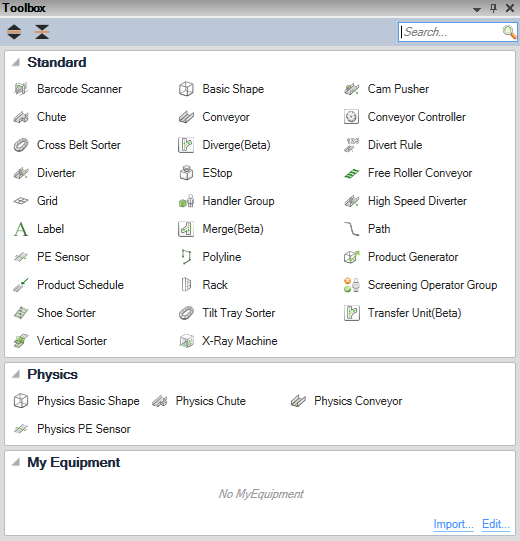Select the Barcode Scanner icon

click(21, 89)
